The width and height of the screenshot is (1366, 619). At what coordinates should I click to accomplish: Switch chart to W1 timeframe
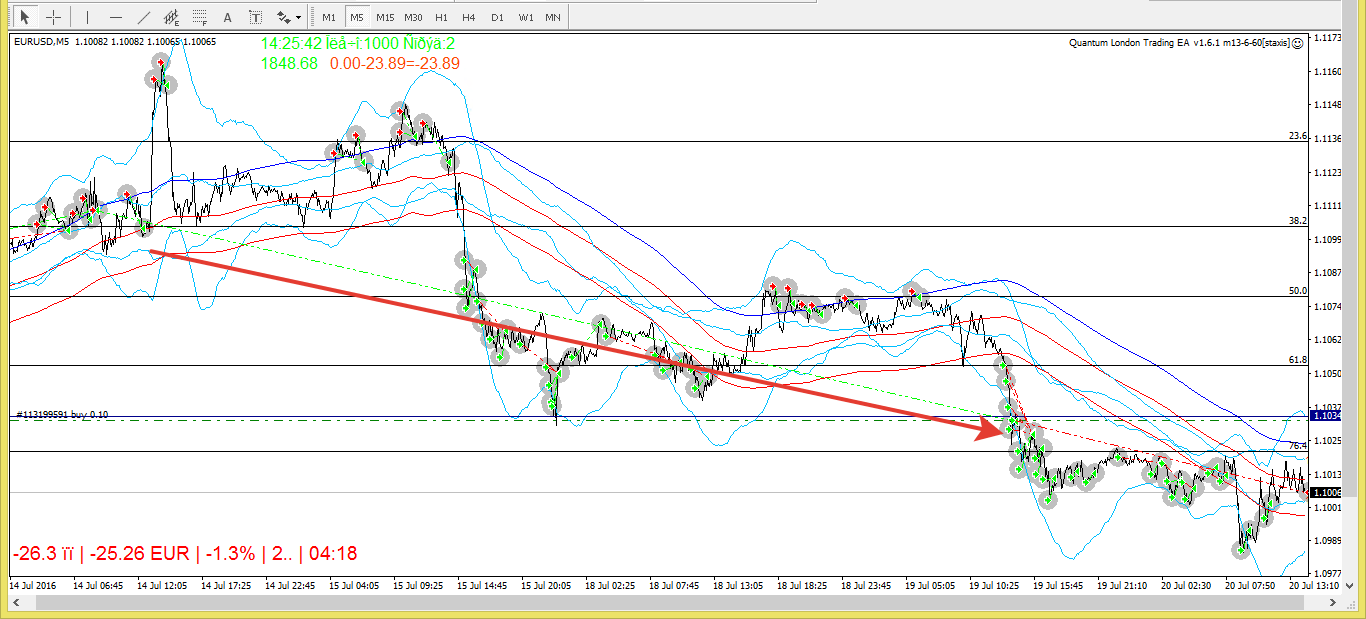click(x=526, y=17)
